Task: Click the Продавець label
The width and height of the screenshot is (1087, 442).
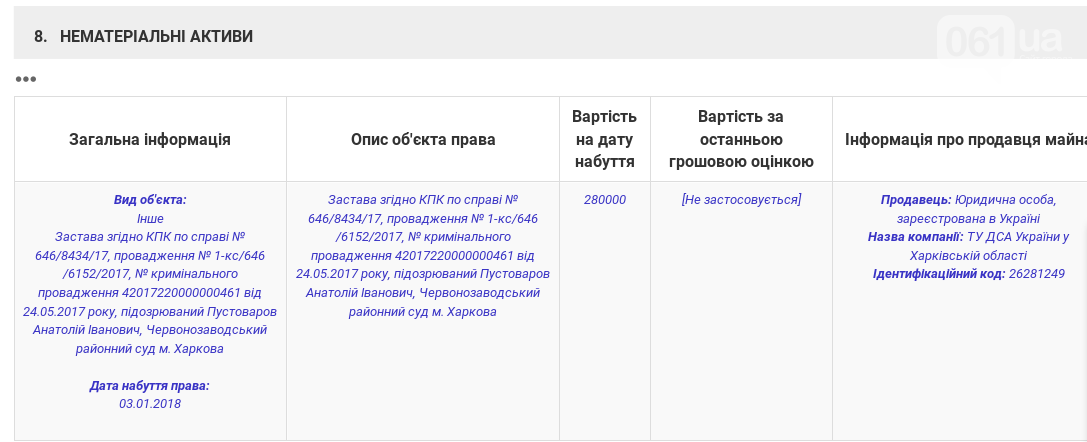Action: (915, 200)
